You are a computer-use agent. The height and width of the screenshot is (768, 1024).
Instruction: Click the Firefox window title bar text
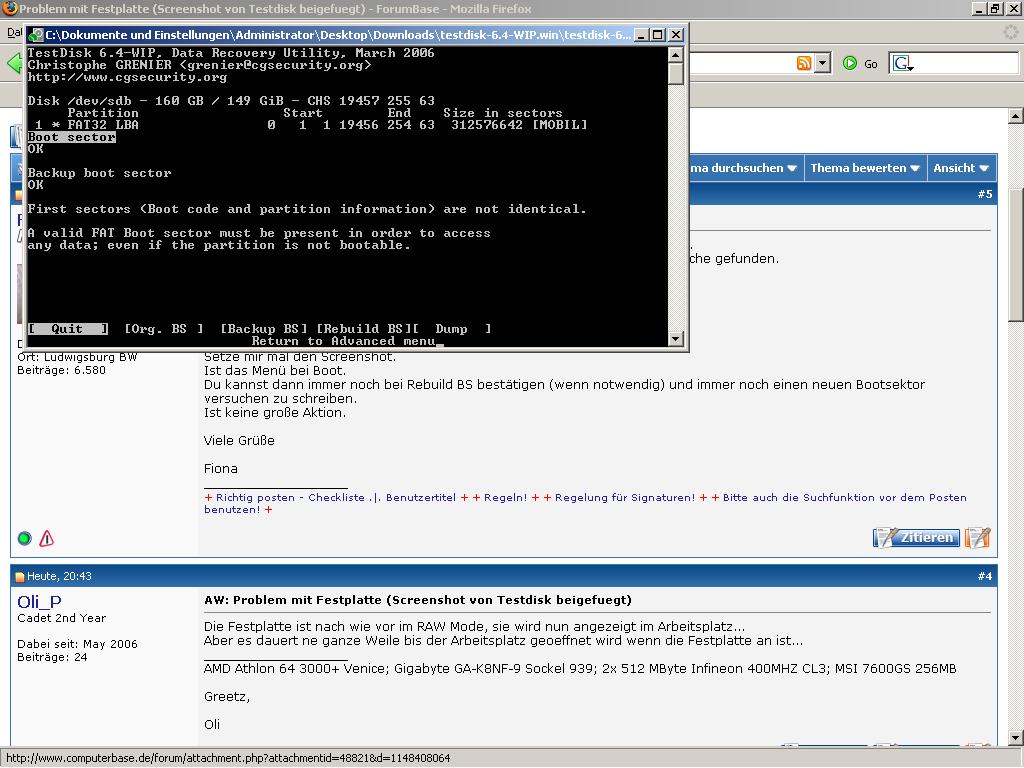tap(276, 9)
